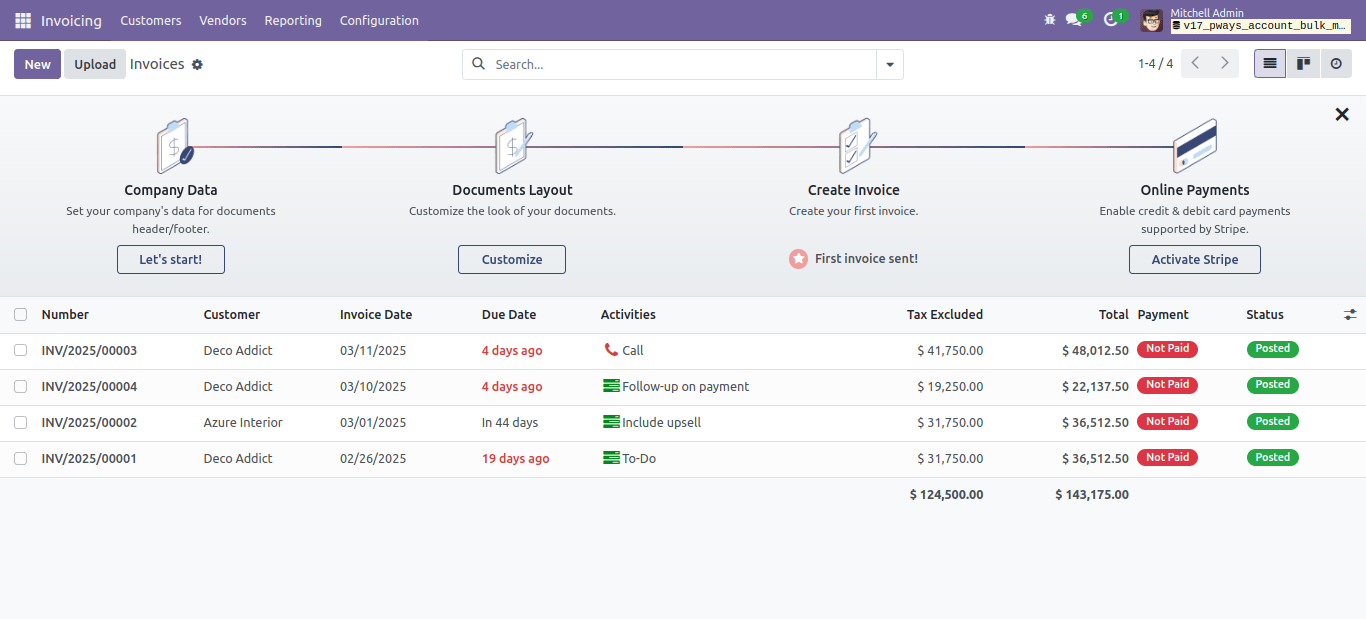Screen dimensions: 1366x619
Task: Go to previous page arrow
Action: point(1195,63)
